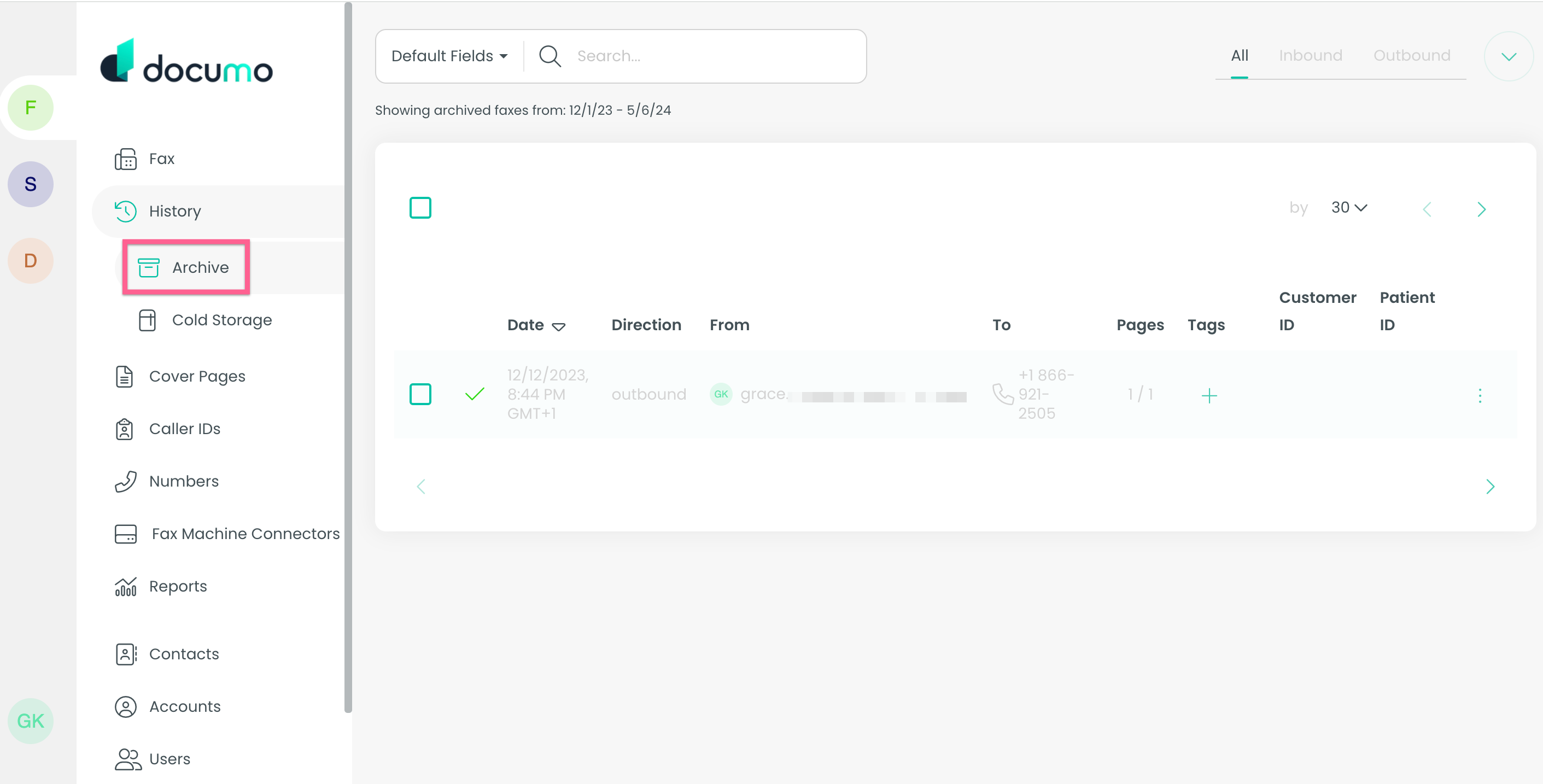
Task: Open the page size dropdown showing 30
Action: pos(1348,207)
